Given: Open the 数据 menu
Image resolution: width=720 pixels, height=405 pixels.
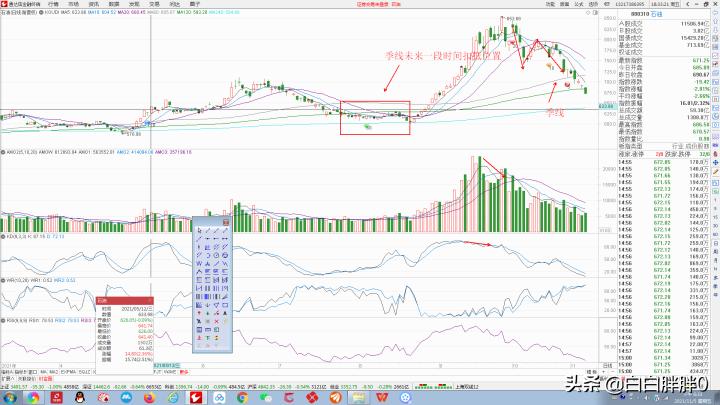Looking at the screenshot, I should pos(114,4).
